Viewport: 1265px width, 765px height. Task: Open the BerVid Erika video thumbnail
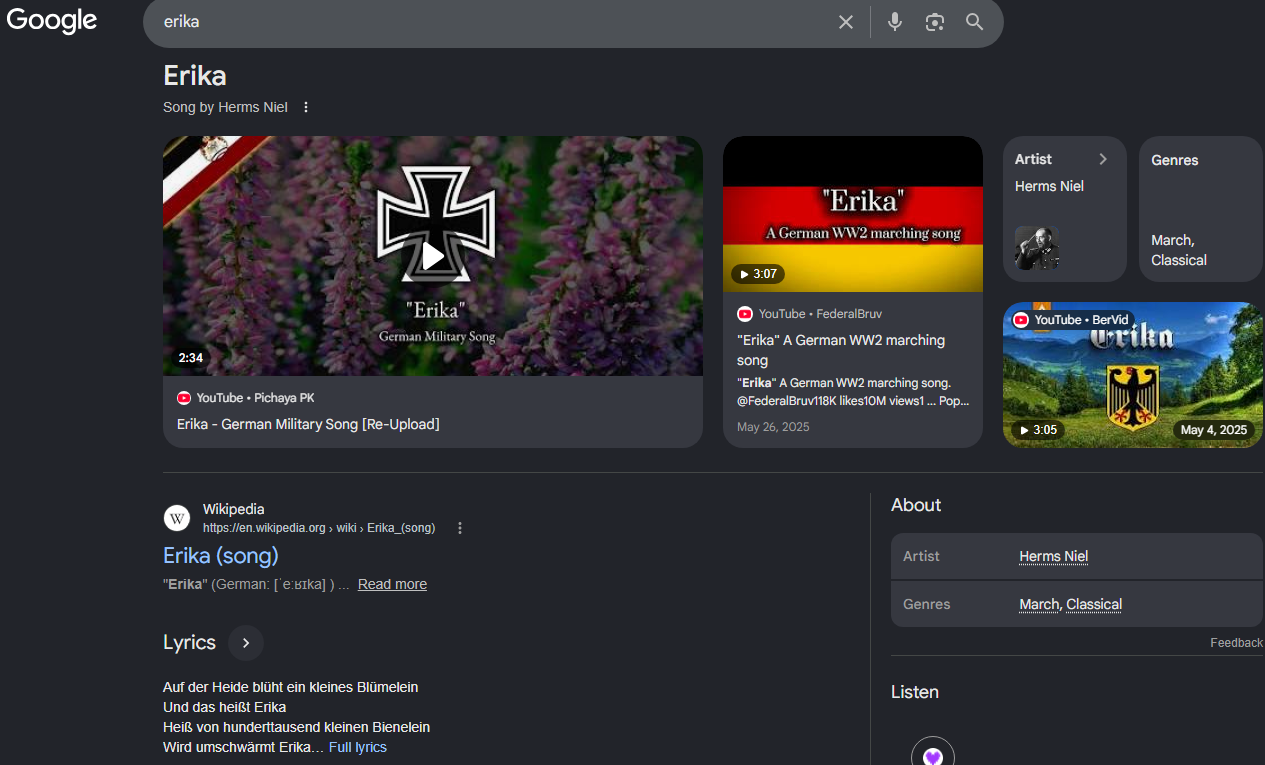pyautogui.click(x=1133, y=374)
